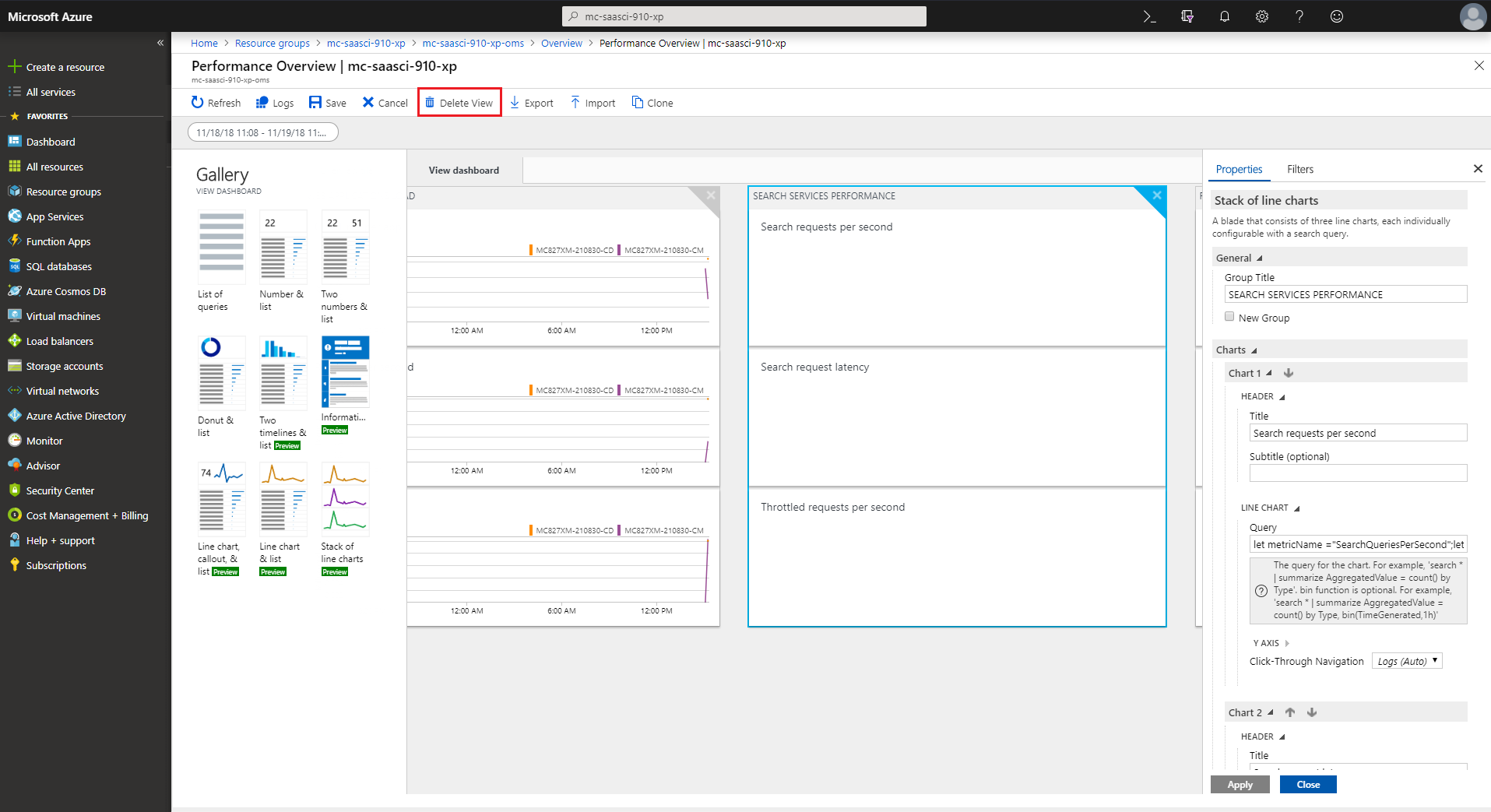
Task: Edit the Chart 1 Query field
Action: [1358, 544]
